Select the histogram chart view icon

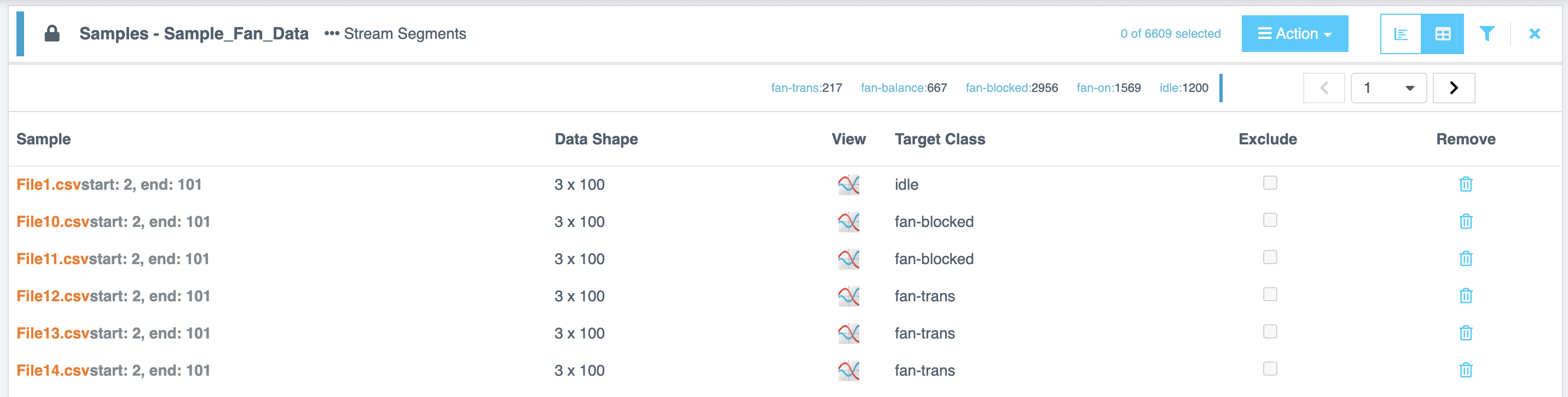click(1401, 33)
